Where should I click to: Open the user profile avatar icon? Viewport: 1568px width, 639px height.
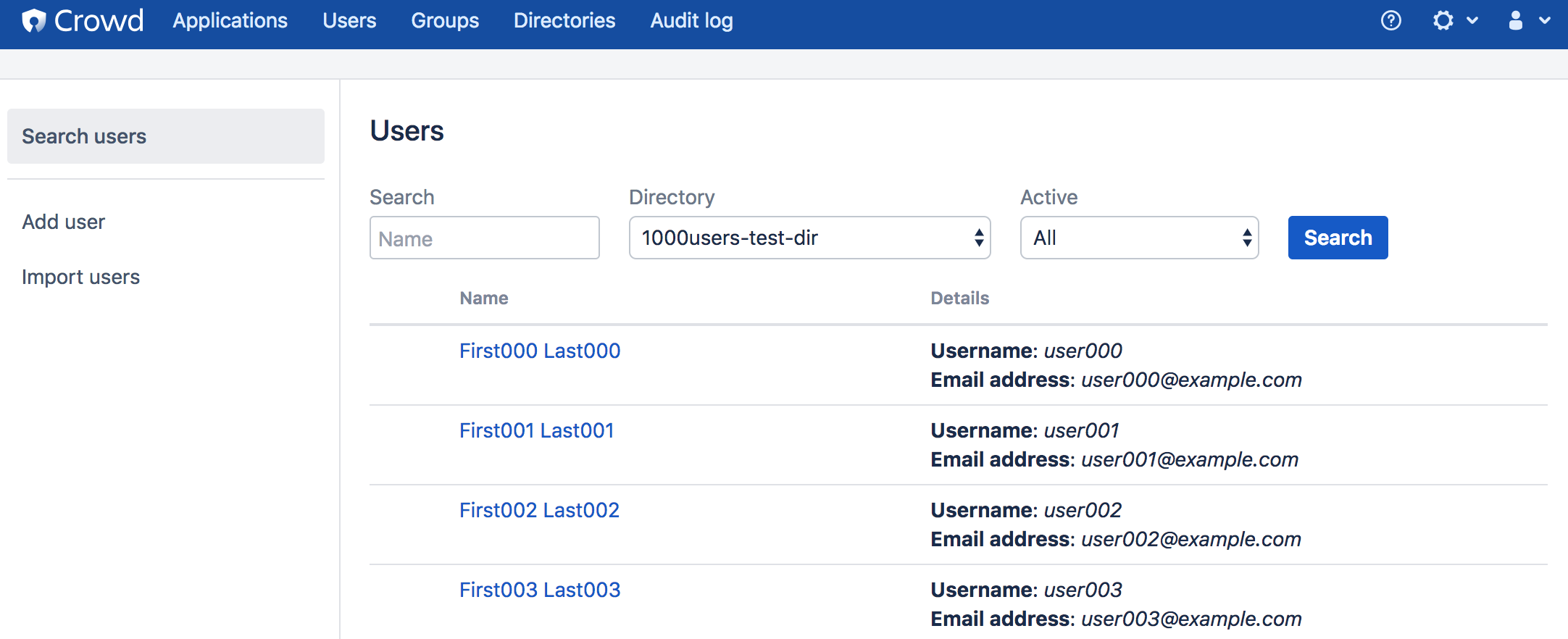(1515, 20)
